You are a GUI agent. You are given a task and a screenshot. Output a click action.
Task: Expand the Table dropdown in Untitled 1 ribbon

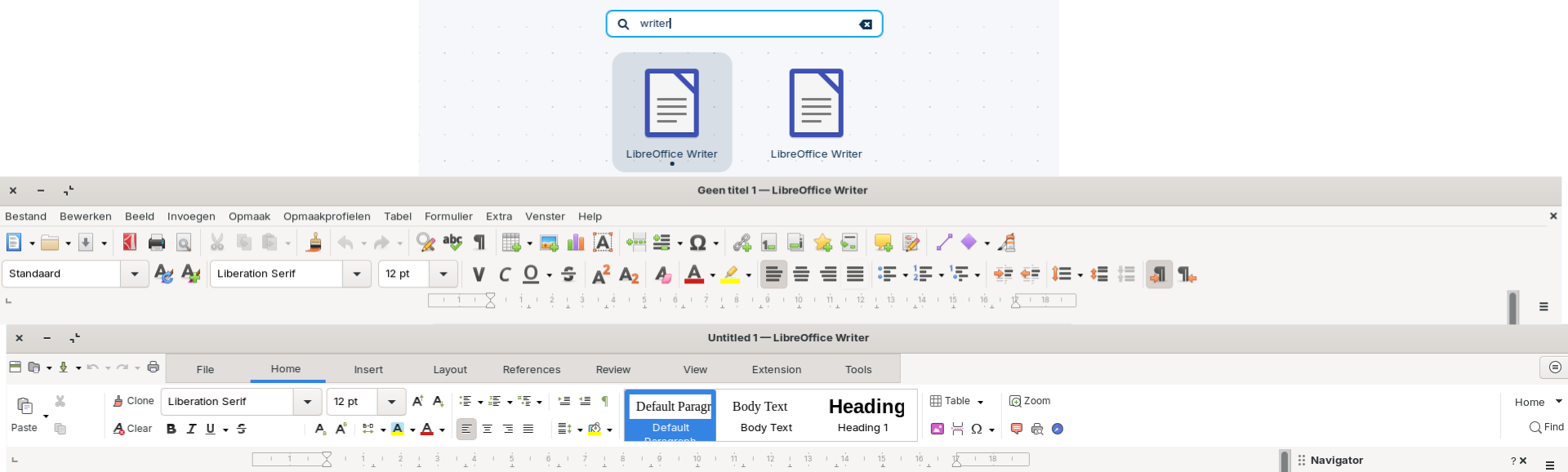pyautogui.click(x=980, y=402)
